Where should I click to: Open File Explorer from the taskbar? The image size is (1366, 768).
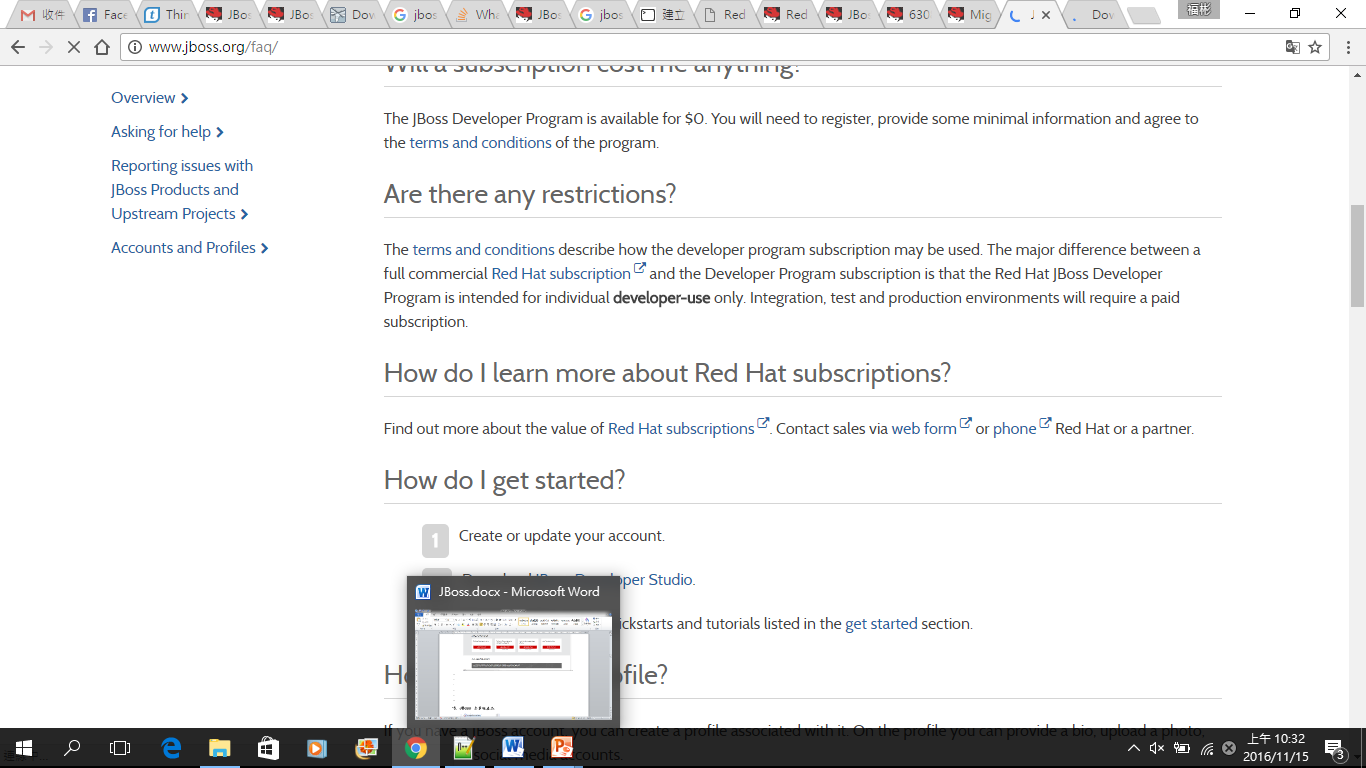click(x=219, y=748)
